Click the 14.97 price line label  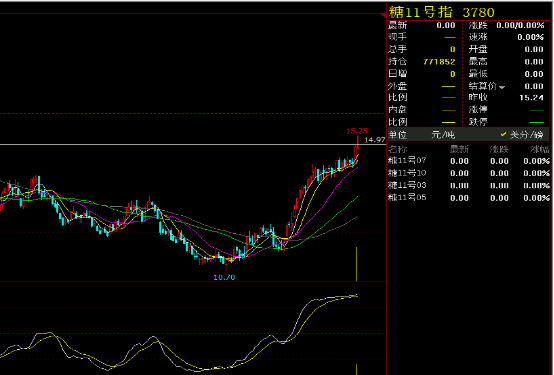(375, 140)
